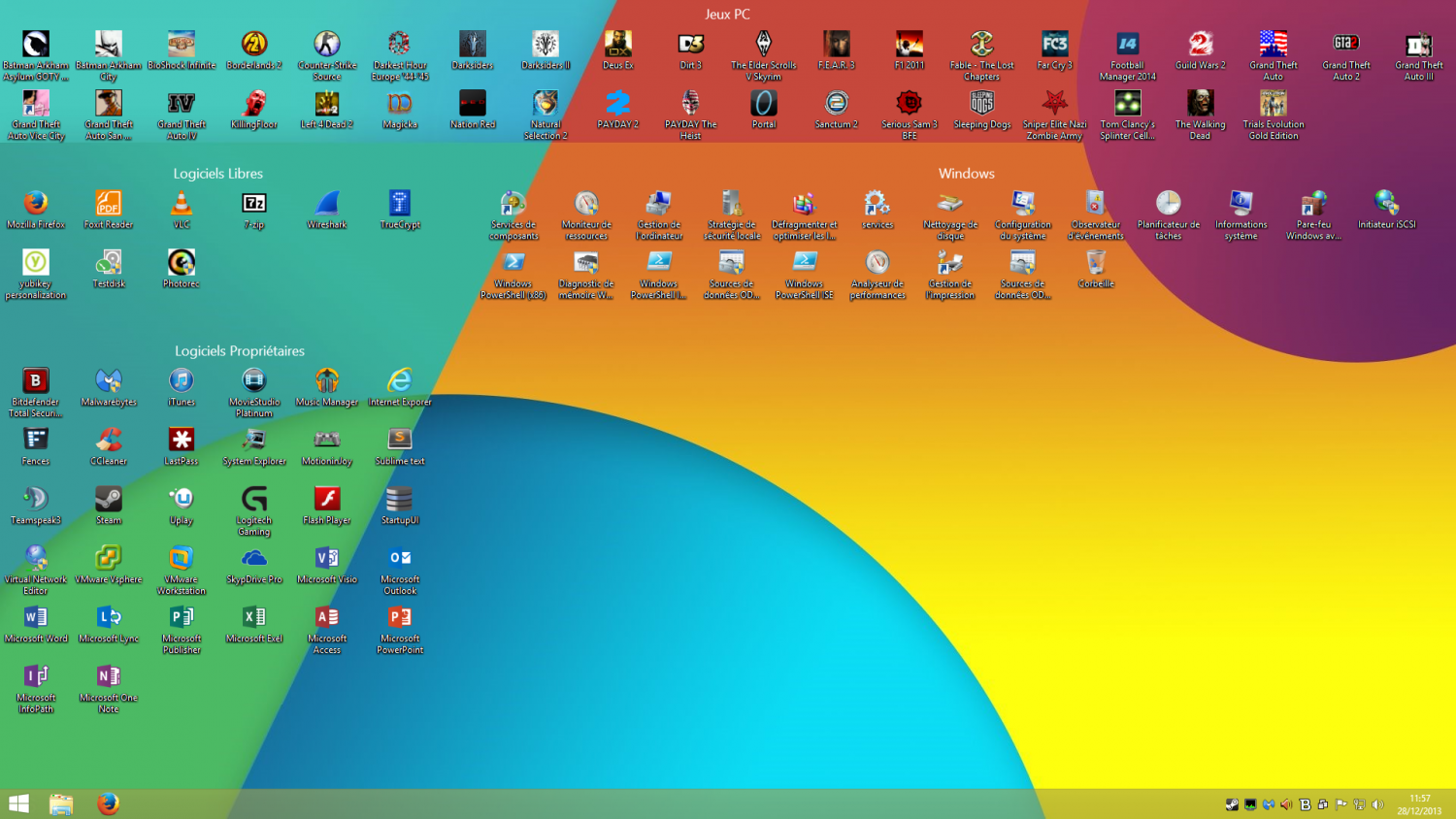Select the Wireshark desktop icon
The width and height of the screenshot is (1456, 819).
[327, 204]
